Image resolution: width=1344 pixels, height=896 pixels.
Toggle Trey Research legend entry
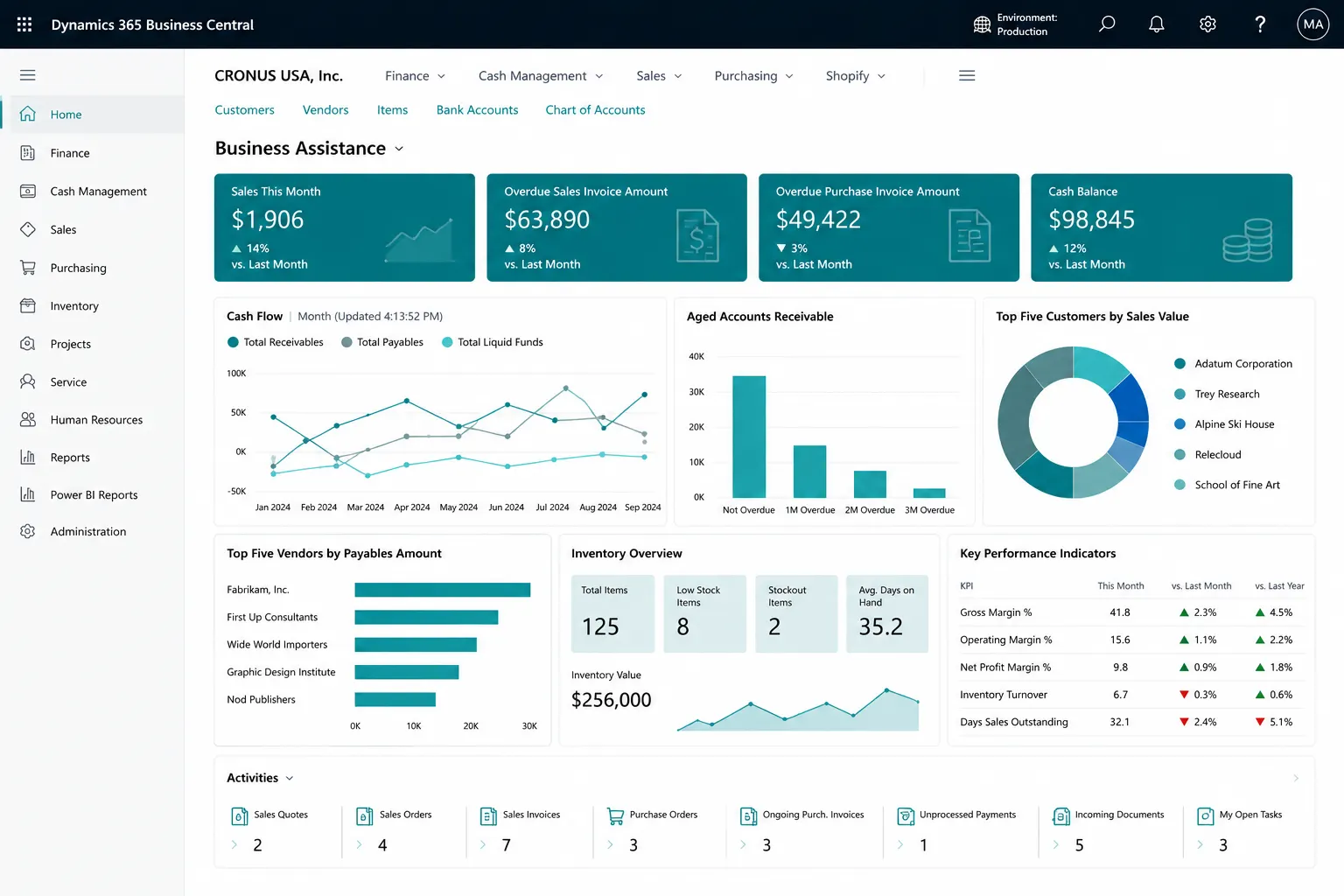pyautogui.click(x=1217, y=394)
